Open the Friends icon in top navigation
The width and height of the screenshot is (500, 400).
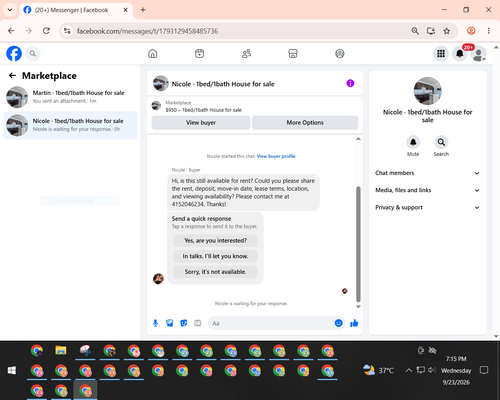[x=246, y=53]
